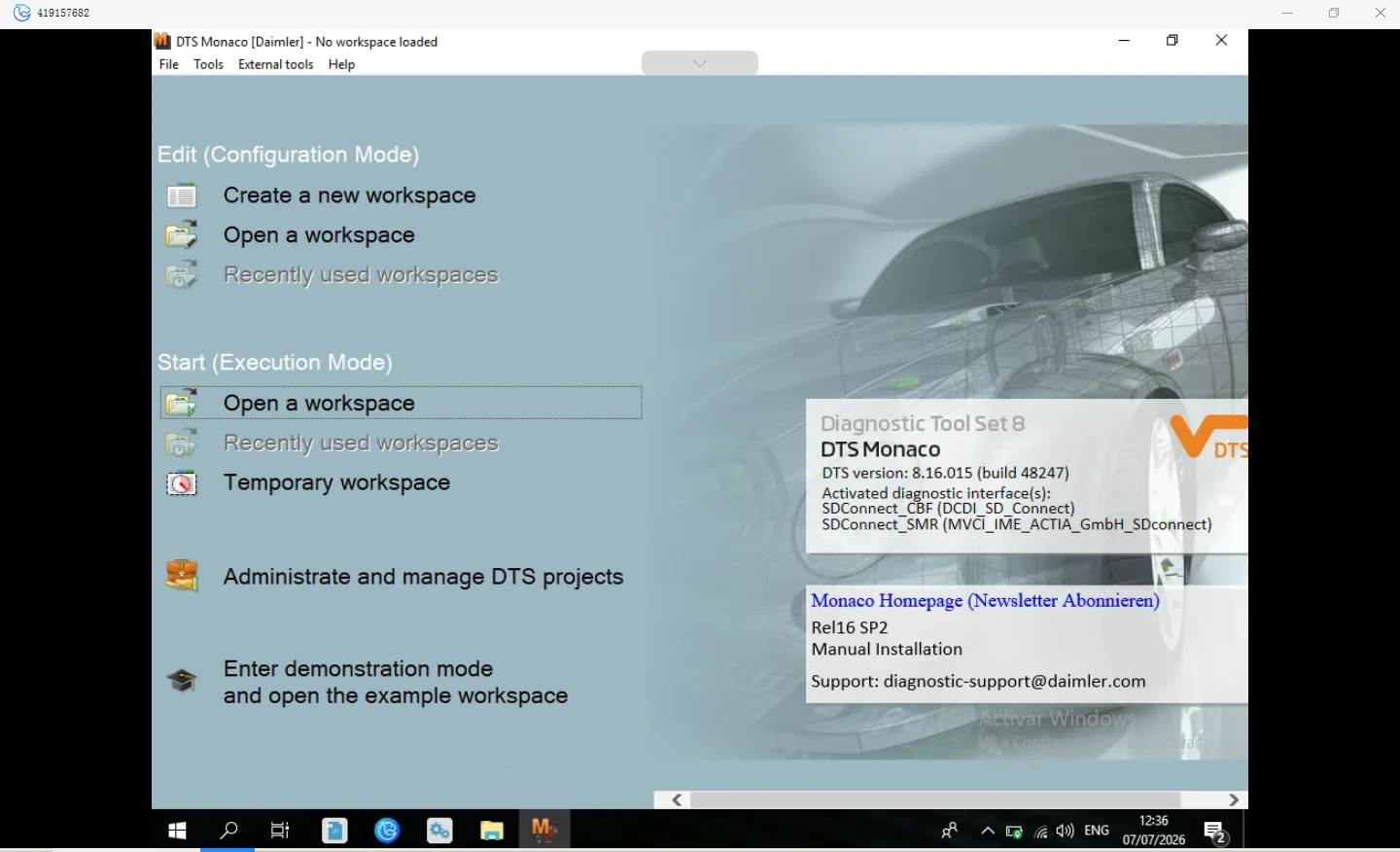The image size is (1400, 852).
Task: Click the DTS Monaco title bar app icon
Action: [162, 41]
